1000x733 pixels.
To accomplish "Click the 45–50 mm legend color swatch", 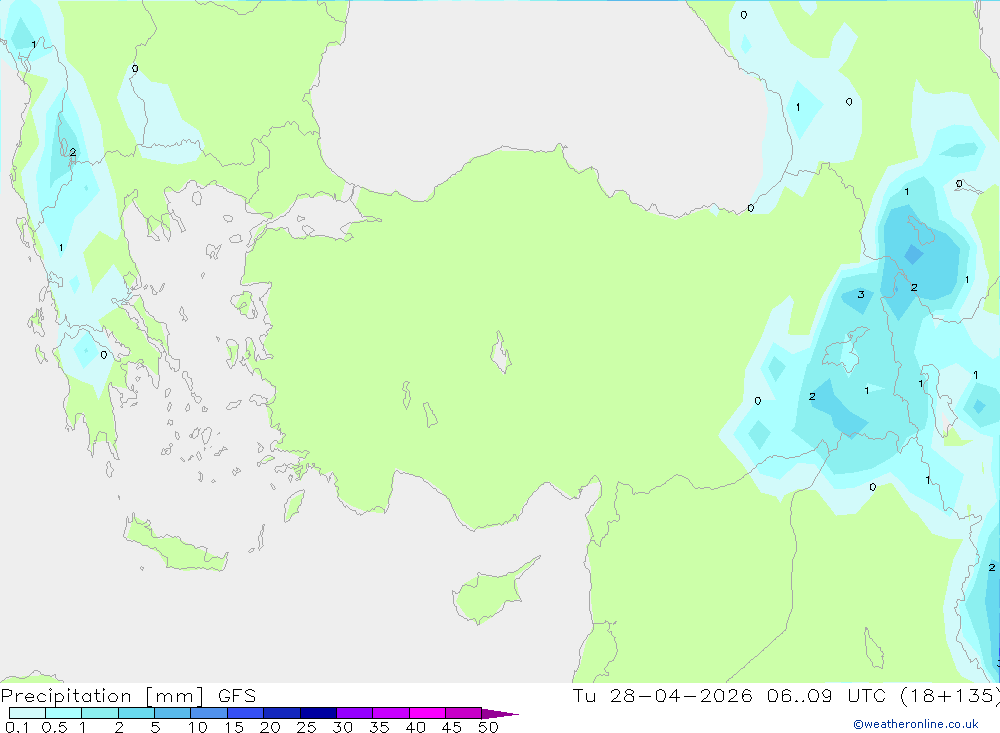I will [464, 713].
